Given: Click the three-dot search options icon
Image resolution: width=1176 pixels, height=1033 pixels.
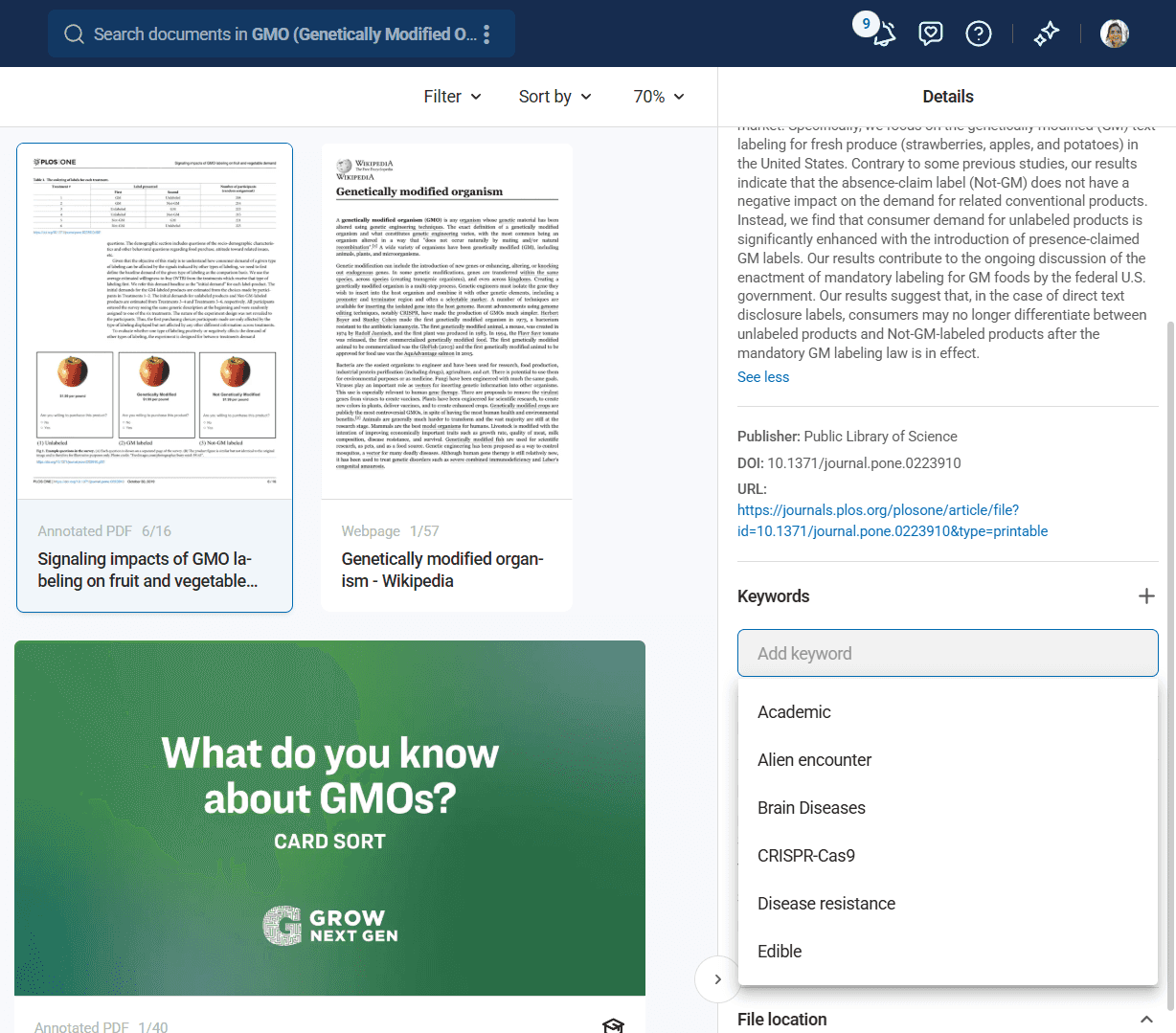Looking at the screenshot, I should click(x=486, y=34).
